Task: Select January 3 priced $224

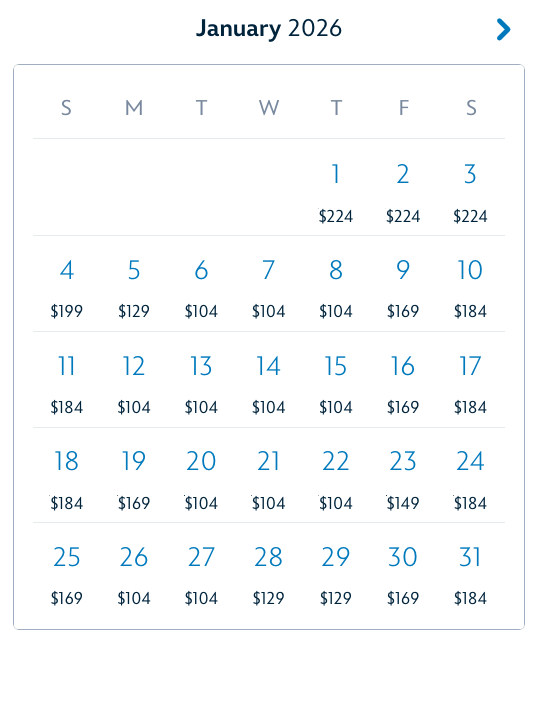Action: (470, 192)
